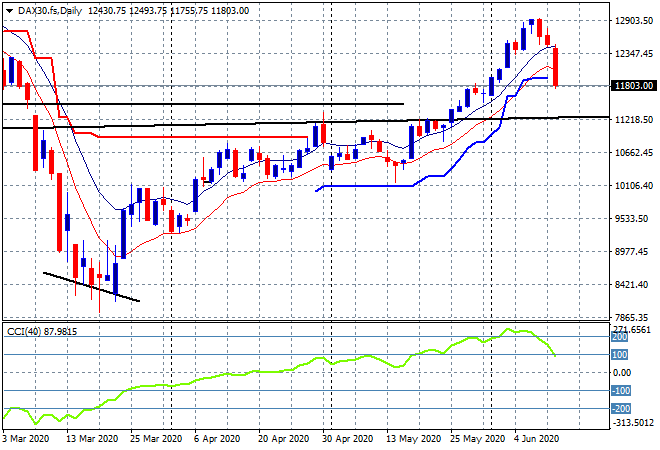This screenshot has height=450, width=660.
Task: Click the CCI 100 level label
Action: tap(619, 355)
